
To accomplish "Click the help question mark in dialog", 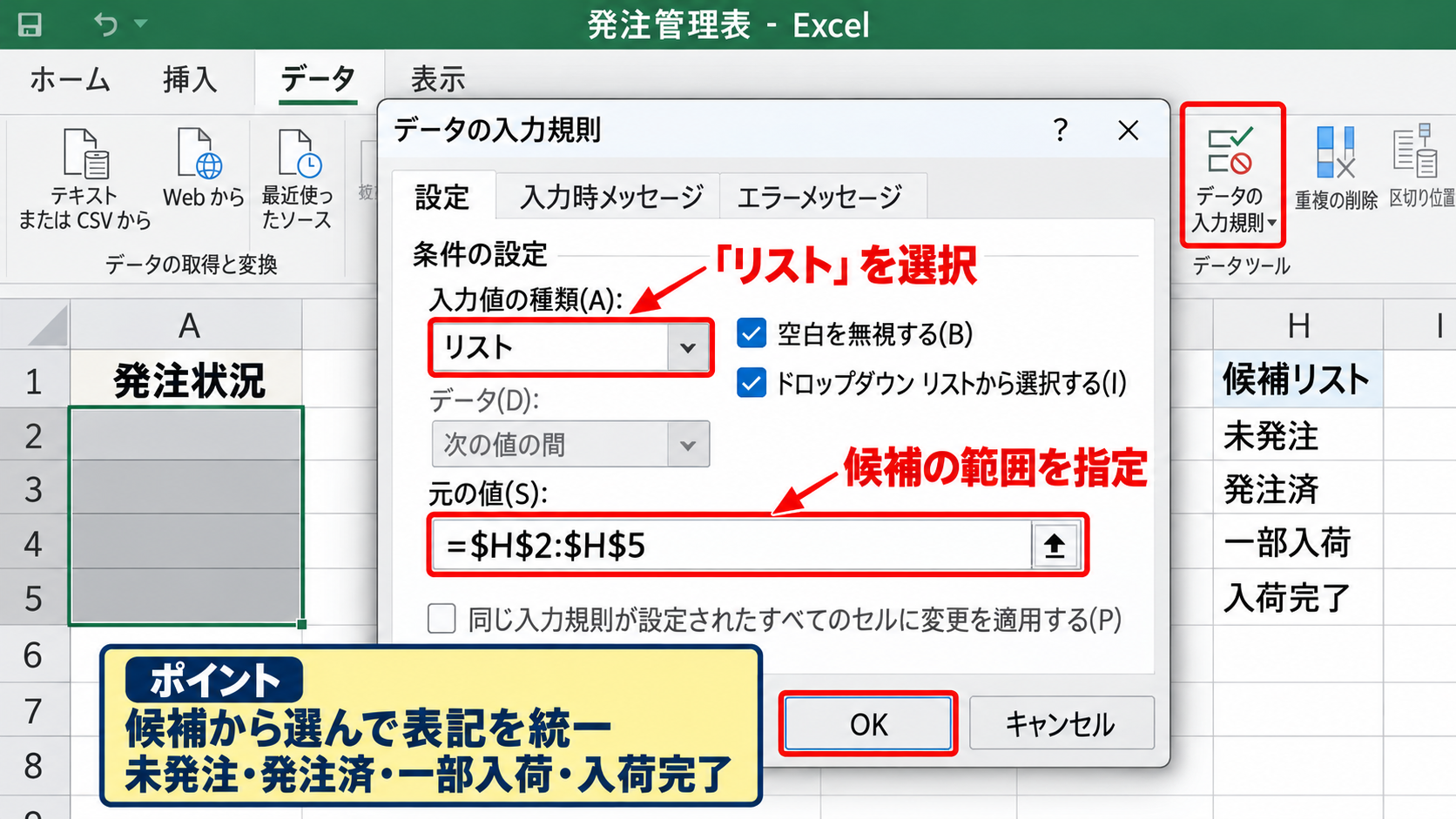I will point(1060,131).
